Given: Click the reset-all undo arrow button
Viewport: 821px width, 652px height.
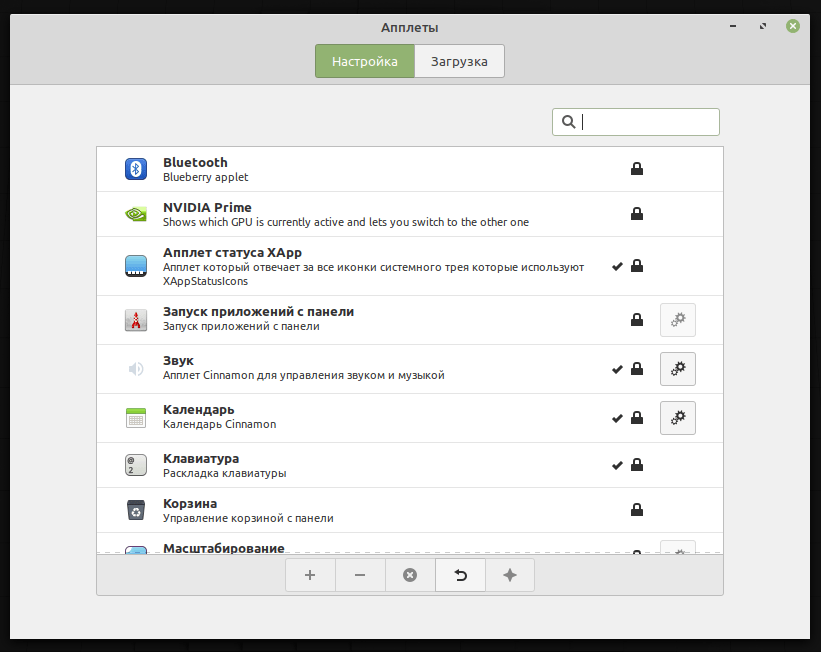Looking at the screenshot, I should click(460, 575).
